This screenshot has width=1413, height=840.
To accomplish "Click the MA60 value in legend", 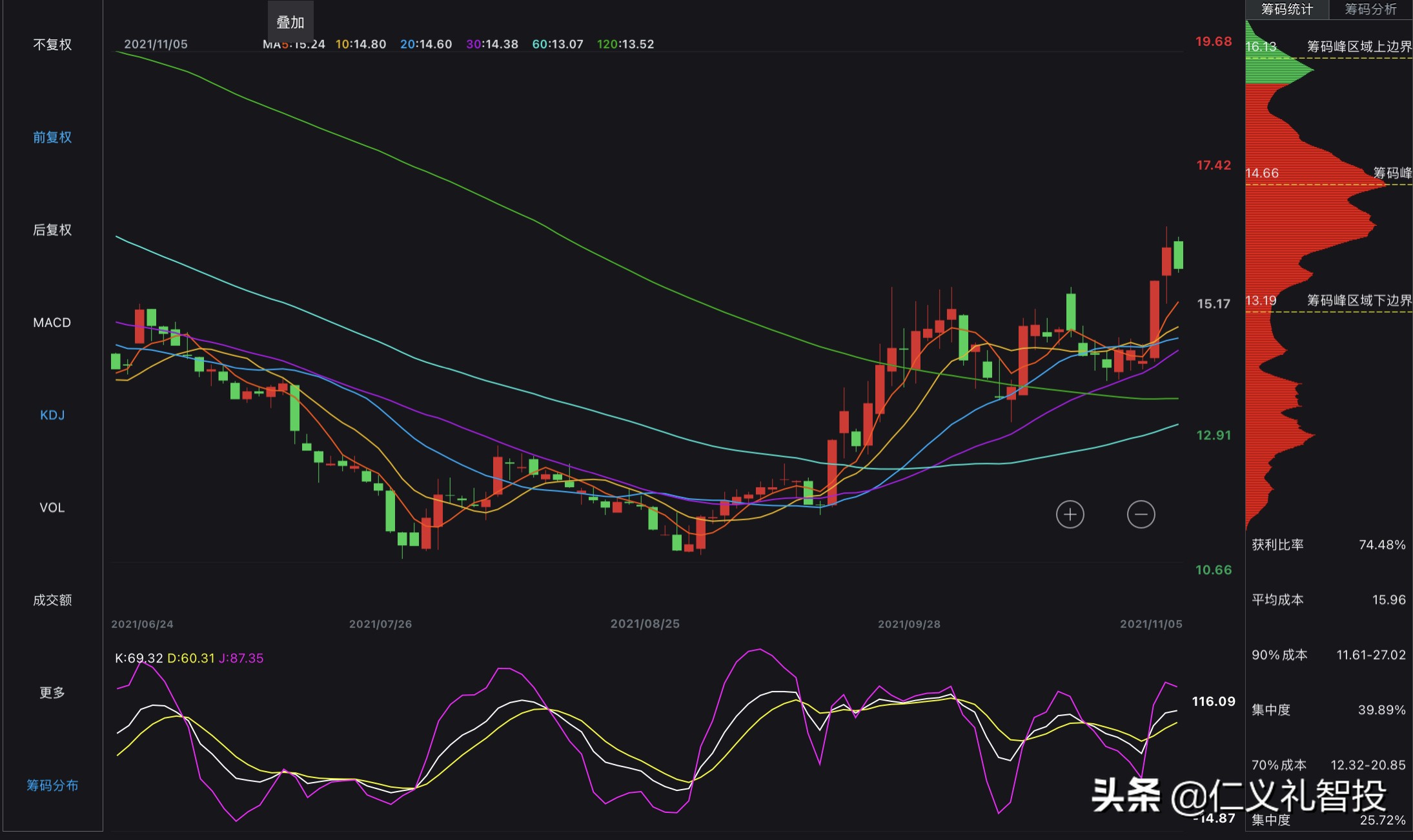I will coord(558,44).
